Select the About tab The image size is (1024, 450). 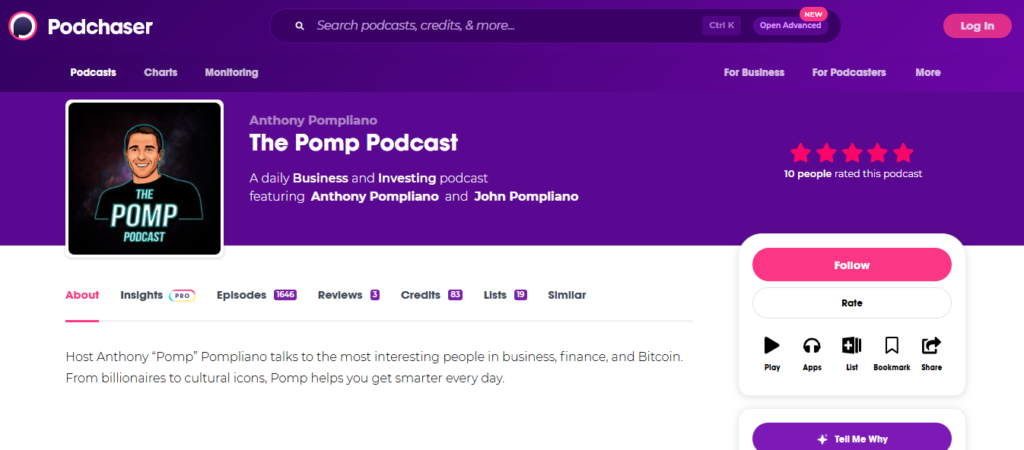point(82,295)
